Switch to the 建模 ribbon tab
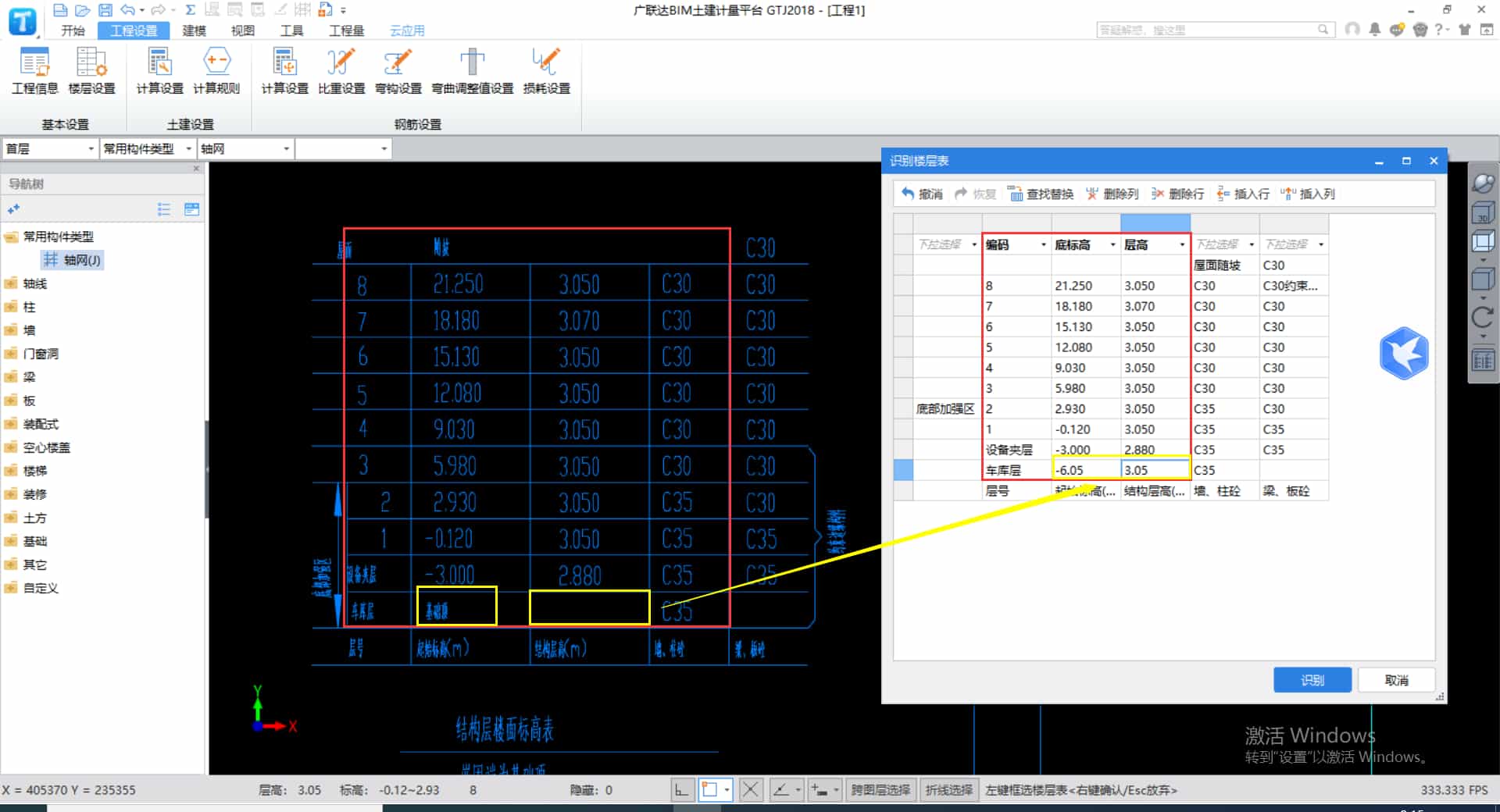 [194, 30]
